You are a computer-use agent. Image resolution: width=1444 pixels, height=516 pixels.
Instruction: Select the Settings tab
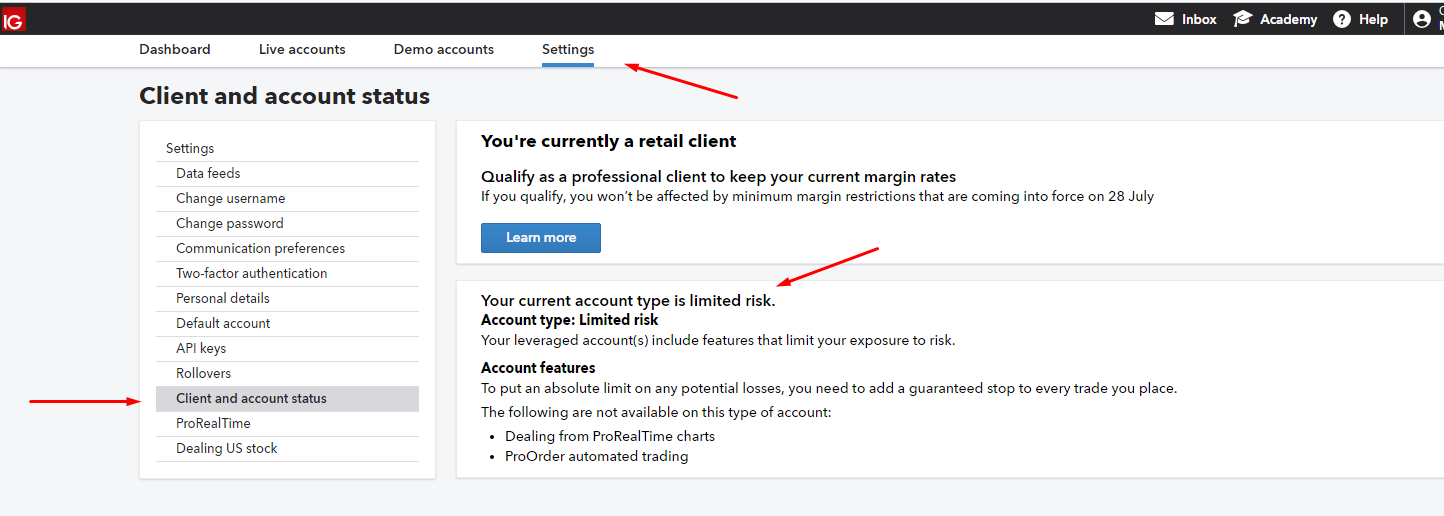pyautogui.click(x=568, y=49)
